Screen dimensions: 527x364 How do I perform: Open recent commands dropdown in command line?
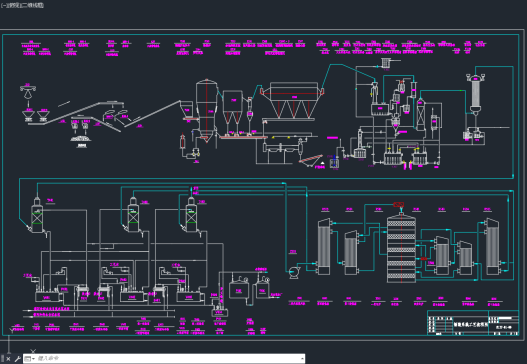click(x=30, y=359)
